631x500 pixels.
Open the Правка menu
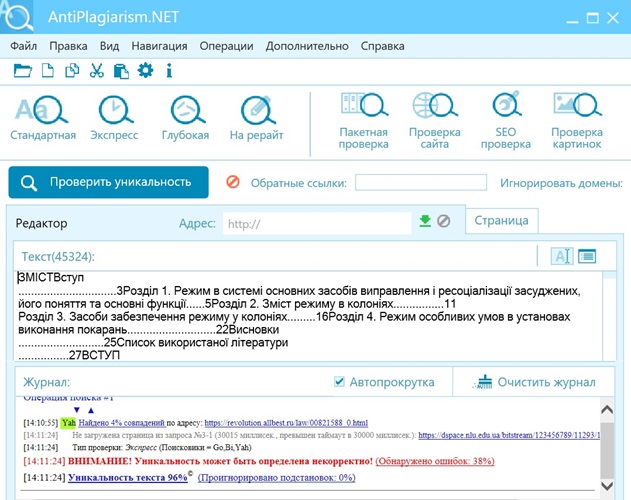(68, 46)
